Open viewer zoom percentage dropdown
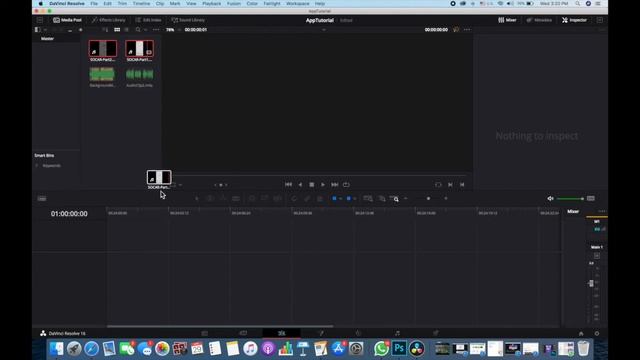Screen dimensions: 640x360 coord(173,30)
